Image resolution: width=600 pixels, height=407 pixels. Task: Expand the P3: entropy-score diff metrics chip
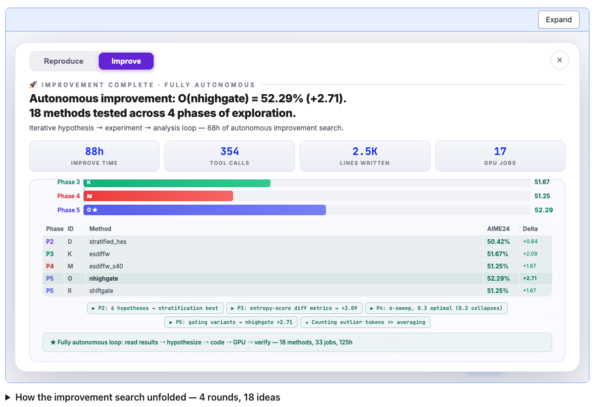[294, 308]
